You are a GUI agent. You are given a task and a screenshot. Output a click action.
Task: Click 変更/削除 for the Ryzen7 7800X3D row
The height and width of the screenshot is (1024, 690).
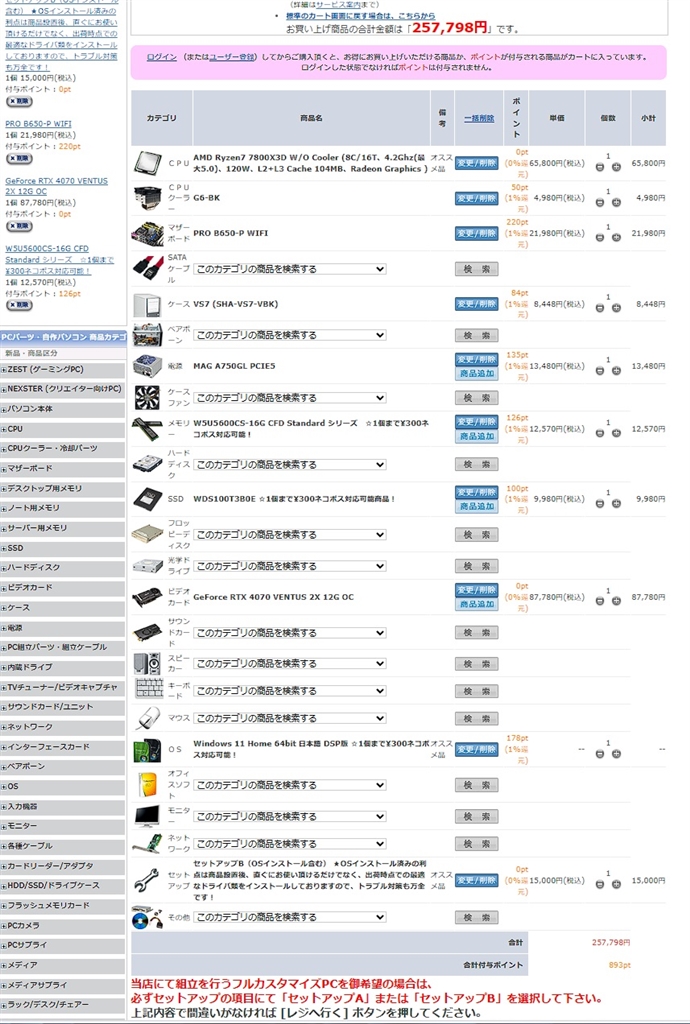point(477,163)
